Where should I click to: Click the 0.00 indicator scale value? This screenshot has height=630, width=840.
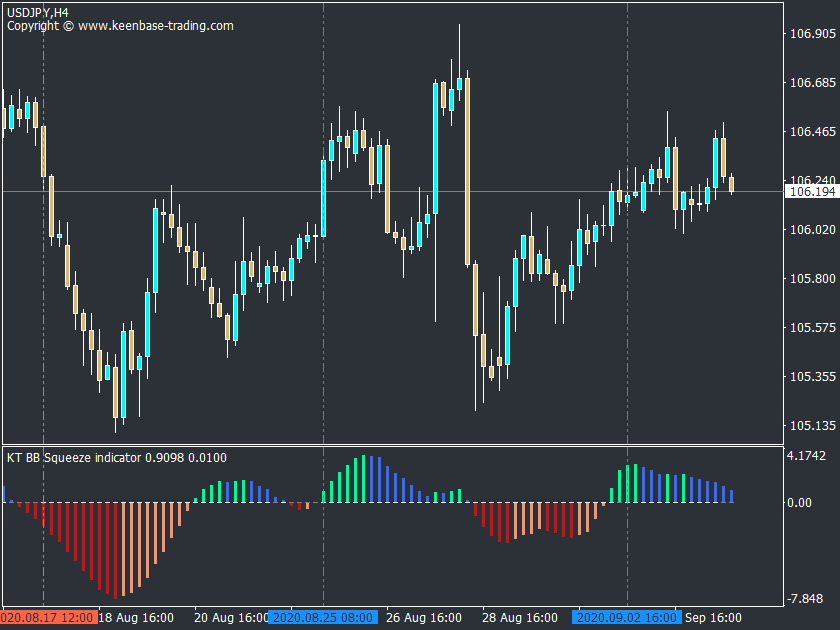pyautogui.click(x=799, y=502)
